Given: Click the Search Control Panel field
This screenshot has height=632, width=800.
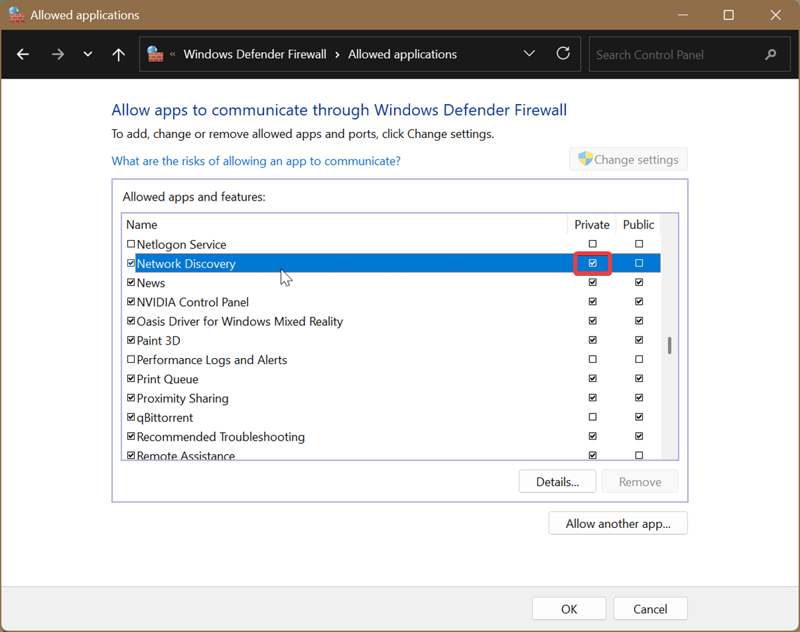Looking at the screenshot, I should 689,54.
